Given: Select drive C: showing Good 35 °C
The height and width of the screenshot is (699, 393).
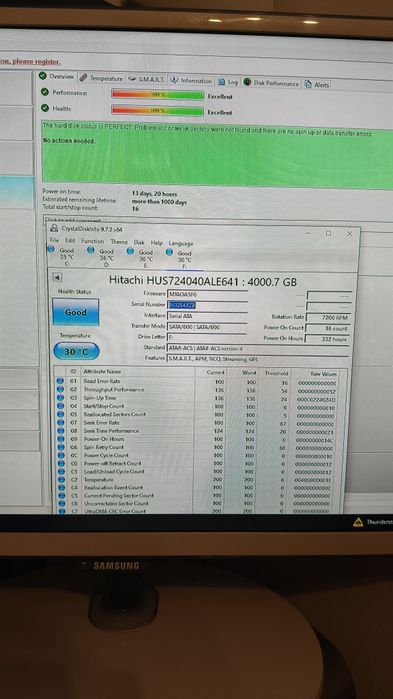Looking at the screenshot, I should 63,257.
